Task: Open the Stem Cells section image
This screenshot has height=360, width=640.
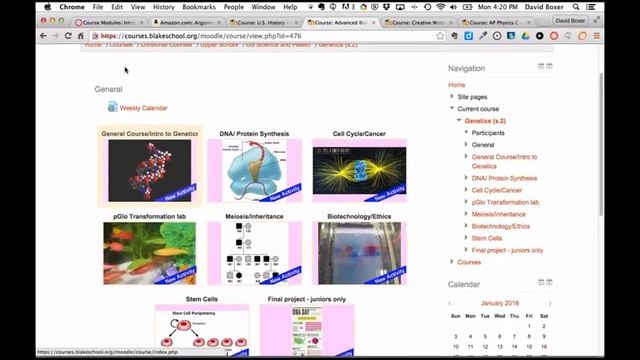Action: click(202, 330)
